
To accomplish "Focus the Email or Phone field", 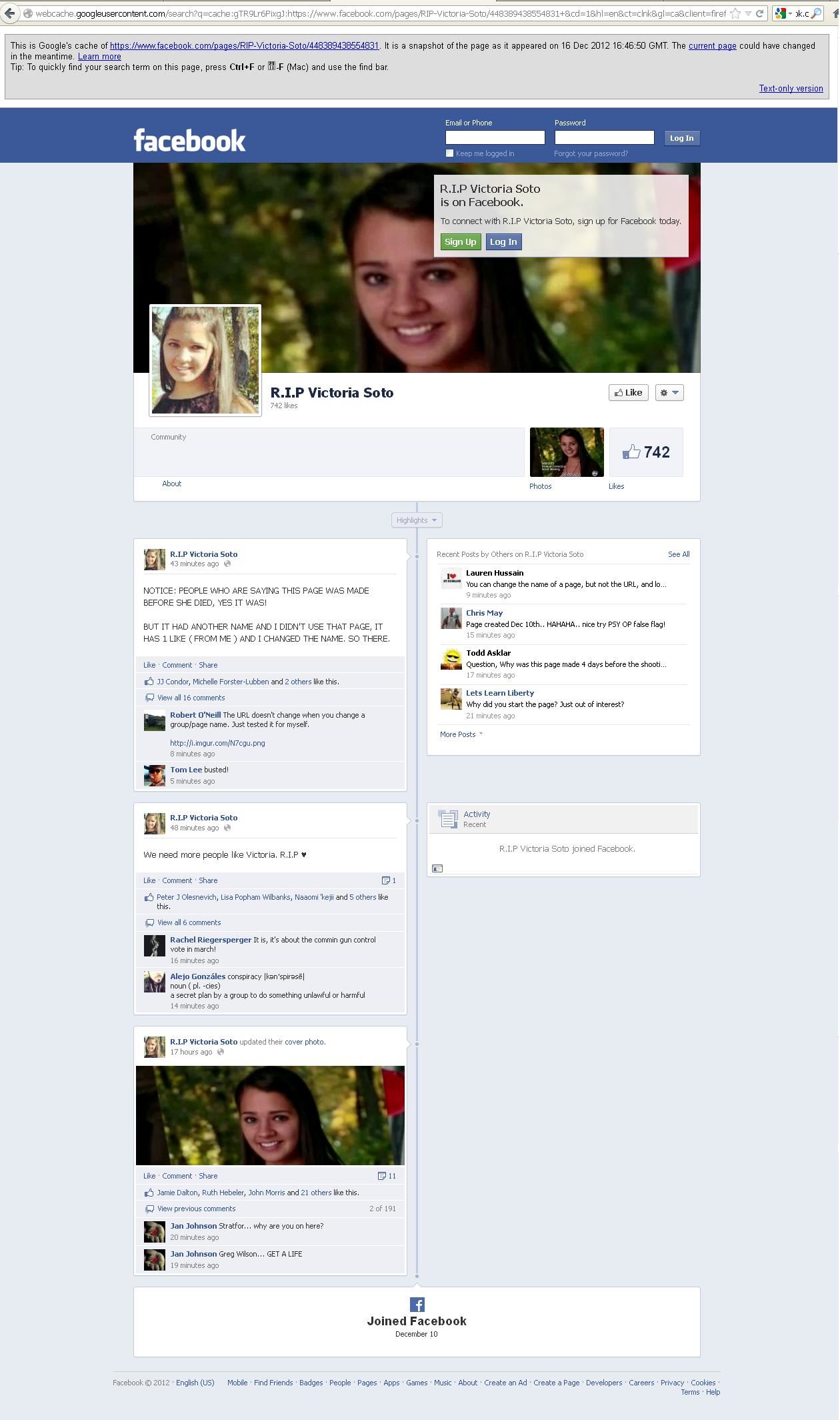I will [x=495, y=137].
